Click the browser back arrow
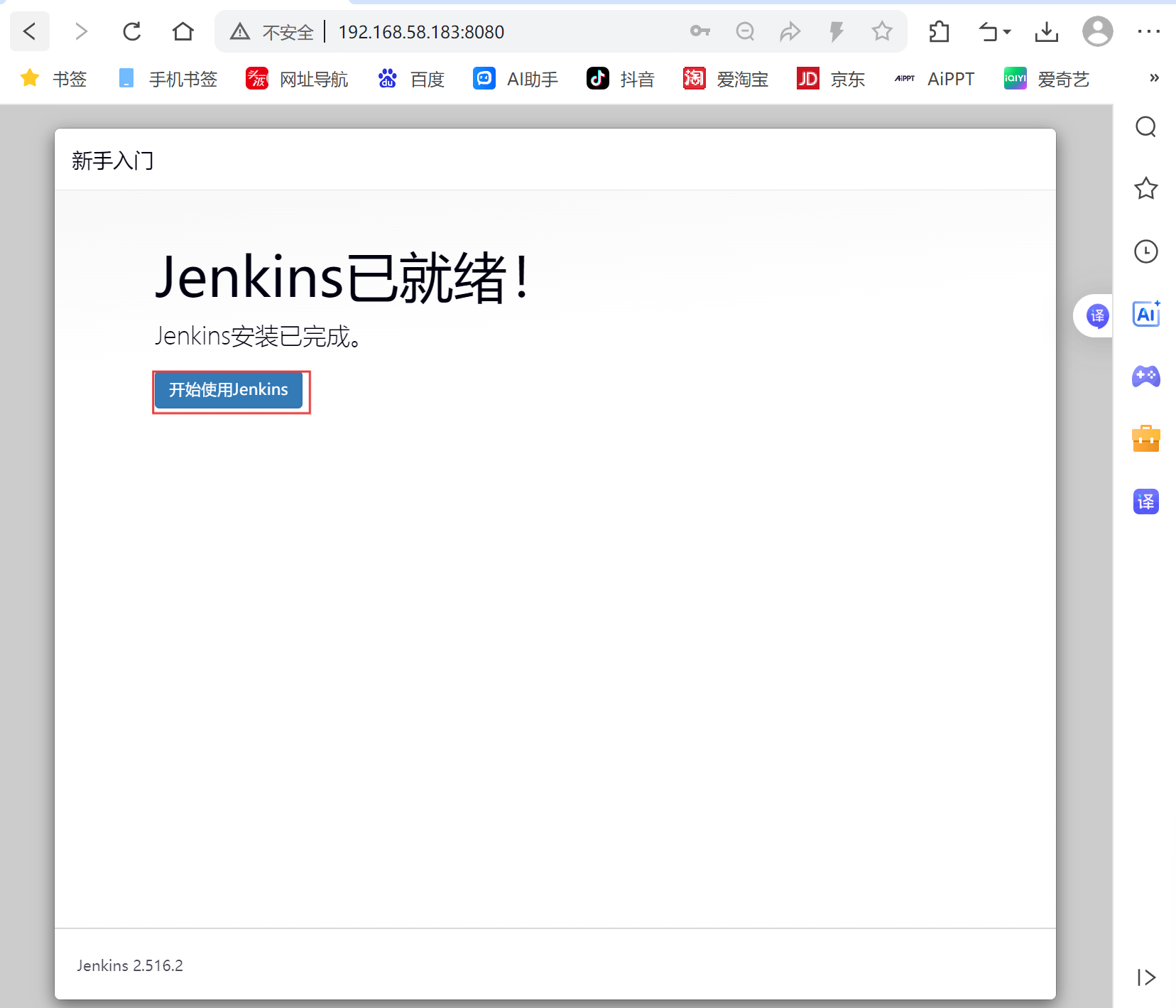 point(30,31)
